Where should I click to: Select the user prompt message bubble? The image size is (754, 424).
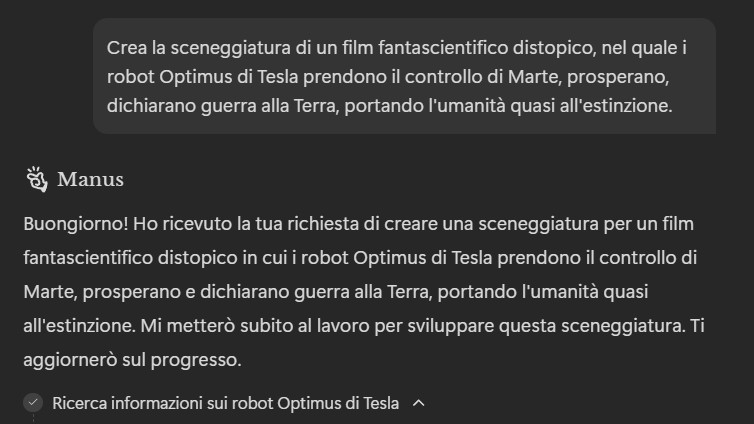tap(404, 76)
